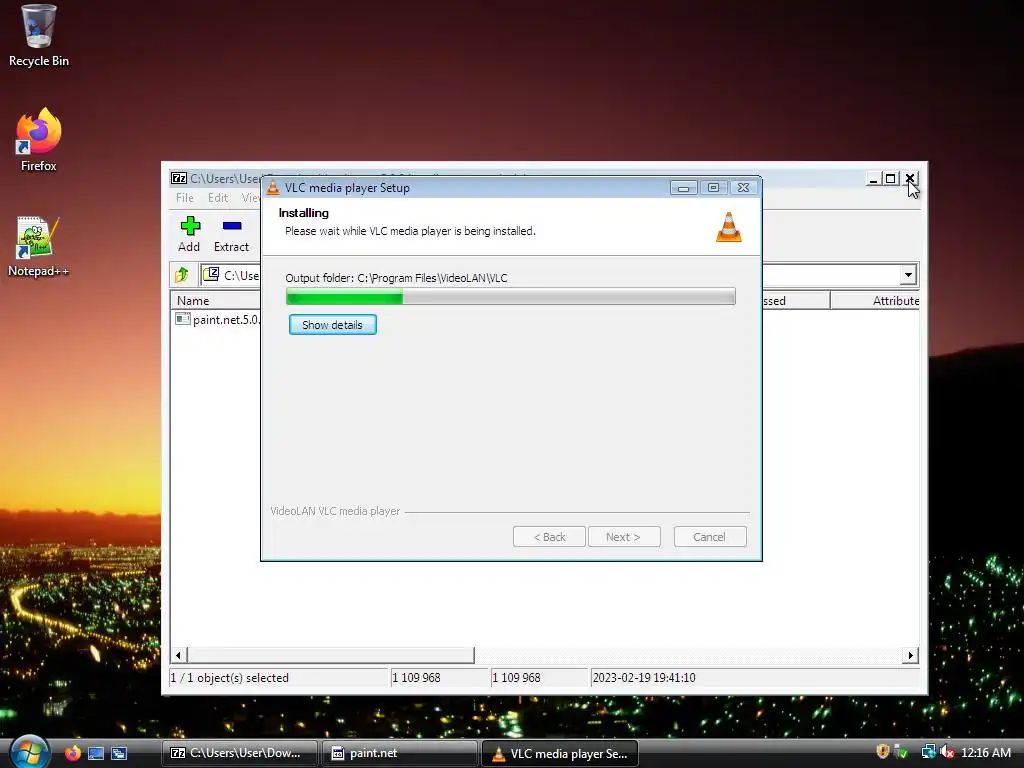Switch to VLC media player Setup taskbar button

[560, 753]
